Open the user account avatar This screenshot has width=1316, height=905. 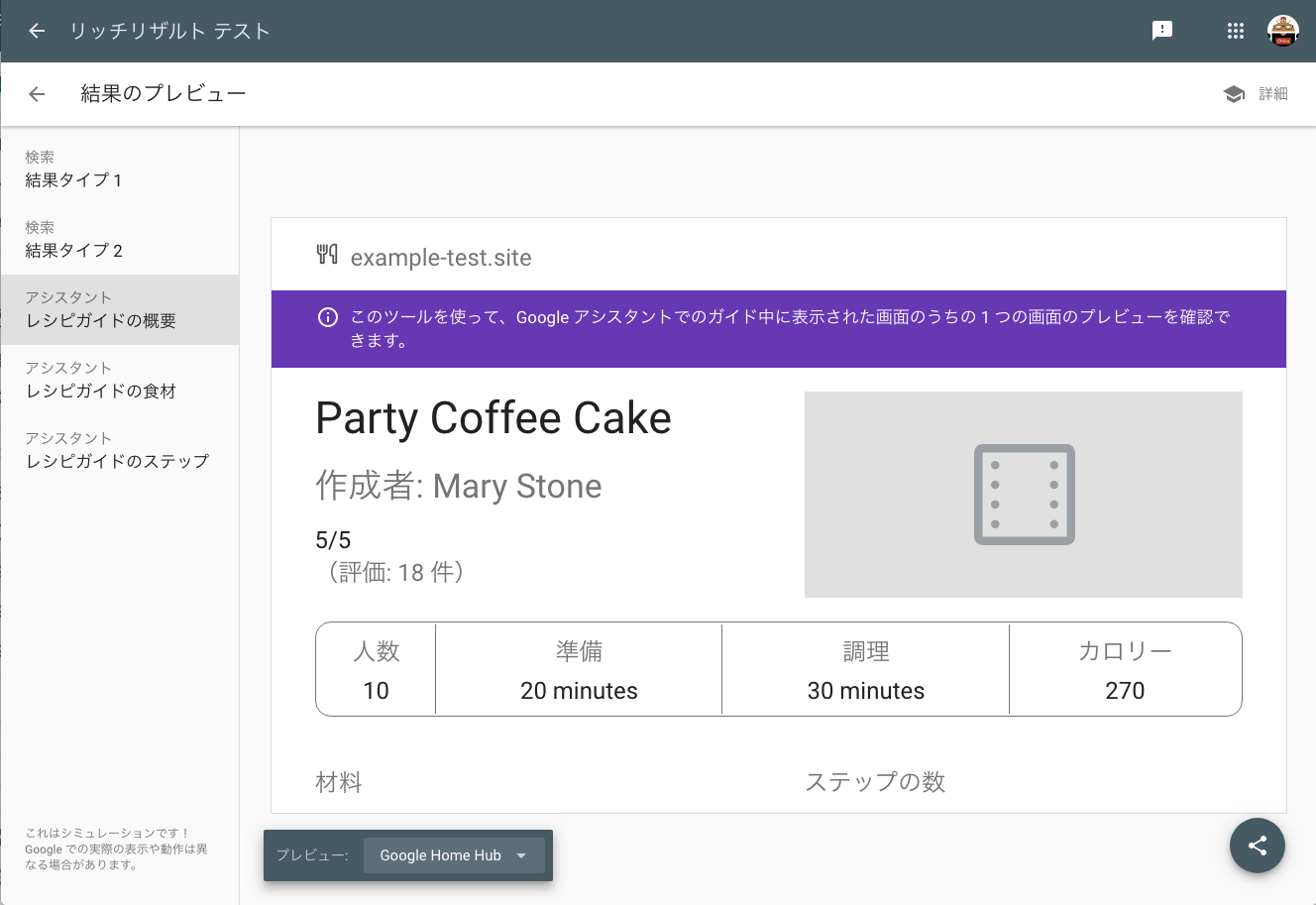tap(1283, 31)
